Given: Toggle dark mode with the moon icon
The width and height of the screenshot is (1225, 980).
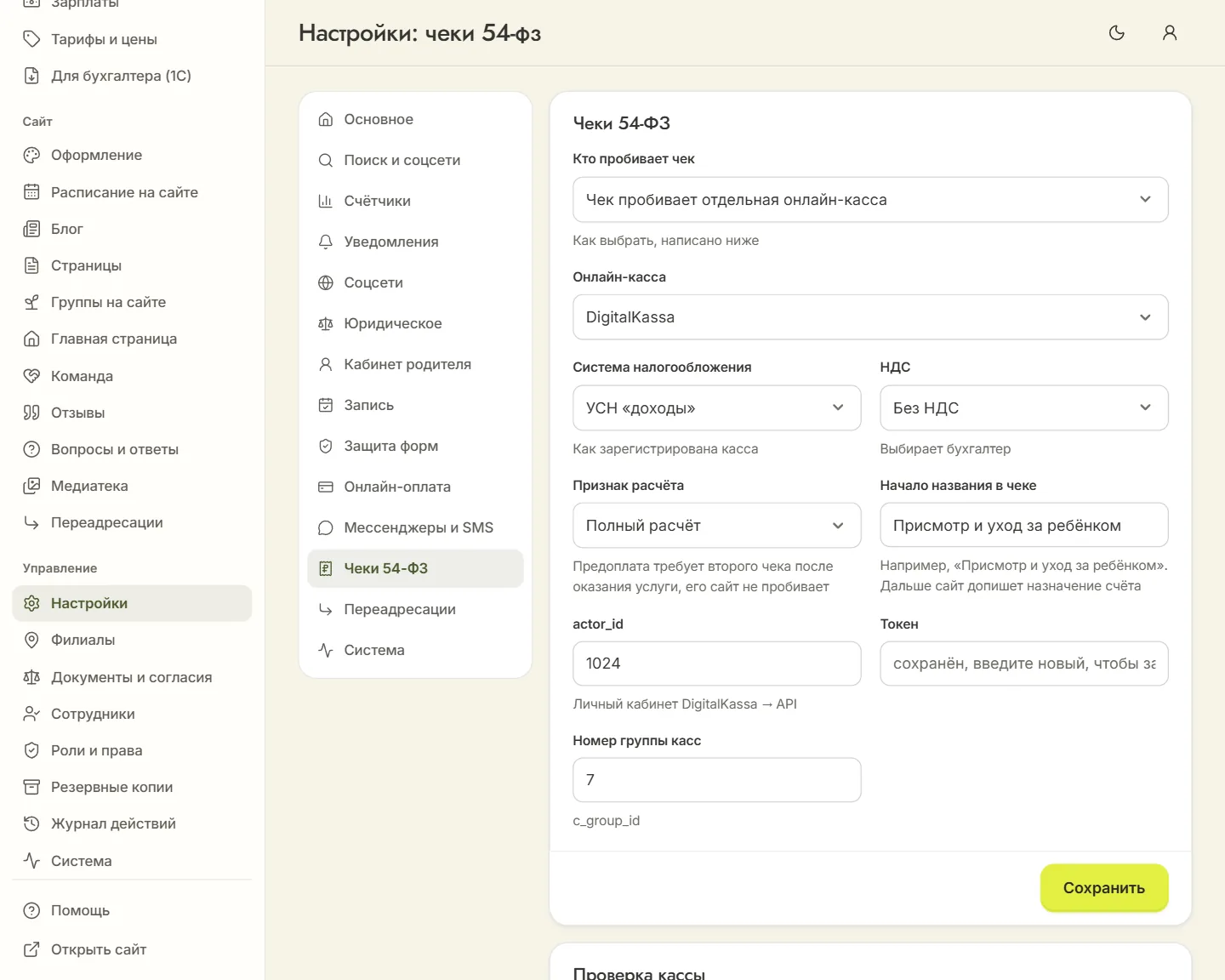Looking at the screenshot, I should point(1117,33).
